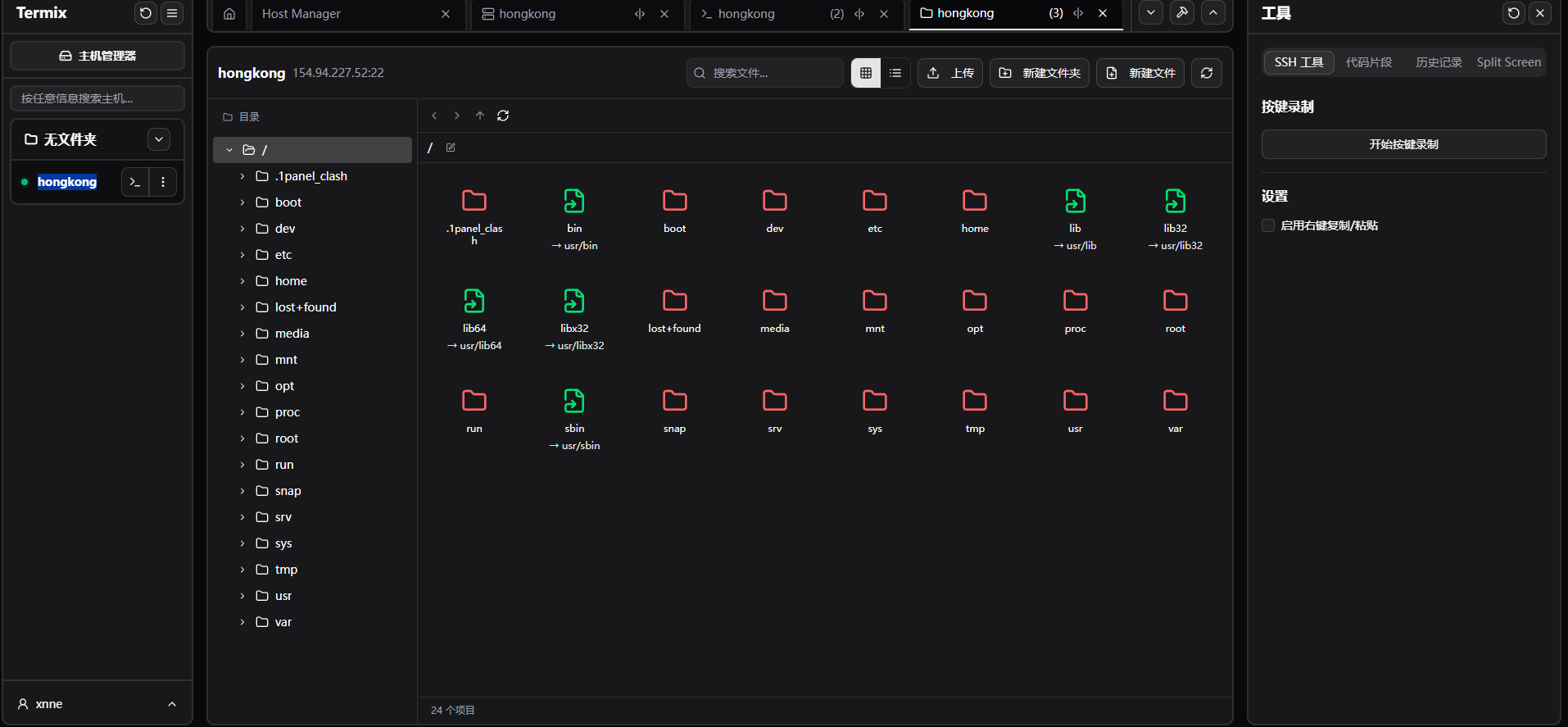Open the SSH tools wrench icon

1181,13
